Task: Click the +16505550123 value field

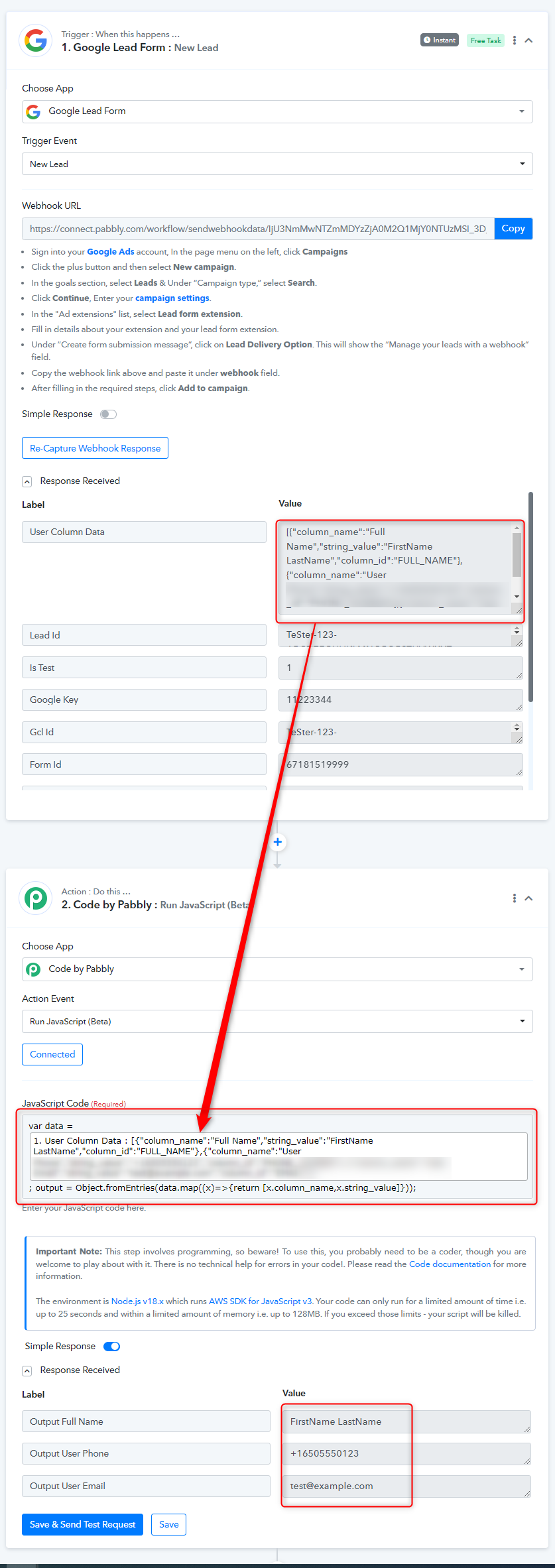Action: tap(406, 1453)
